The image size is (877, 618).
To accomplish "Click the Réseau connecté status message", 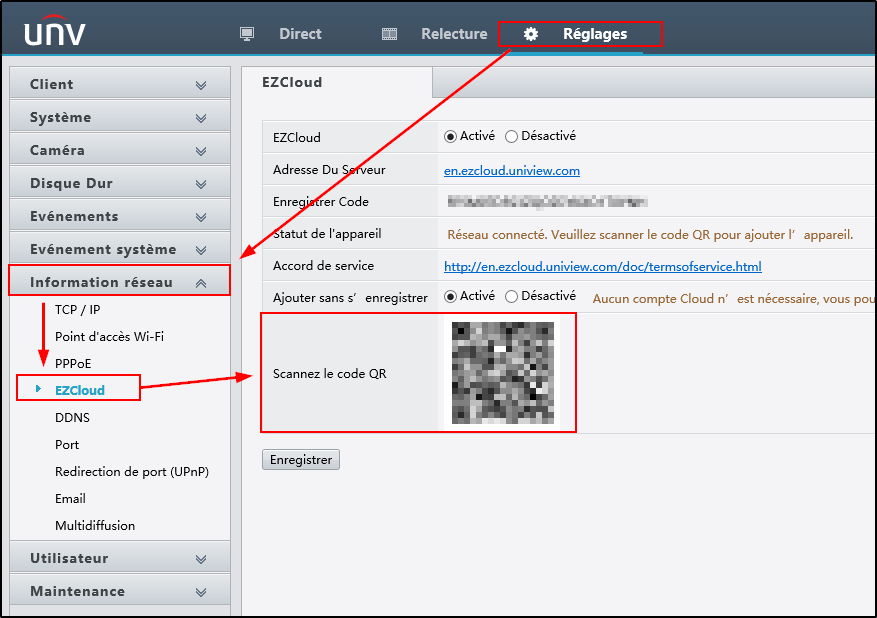I will 650,235.
